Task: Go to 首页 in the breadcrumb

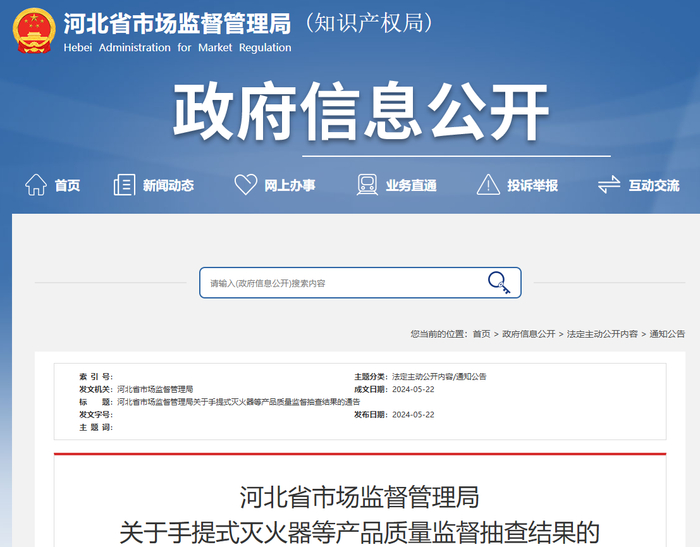Action: tap(482, 334)
